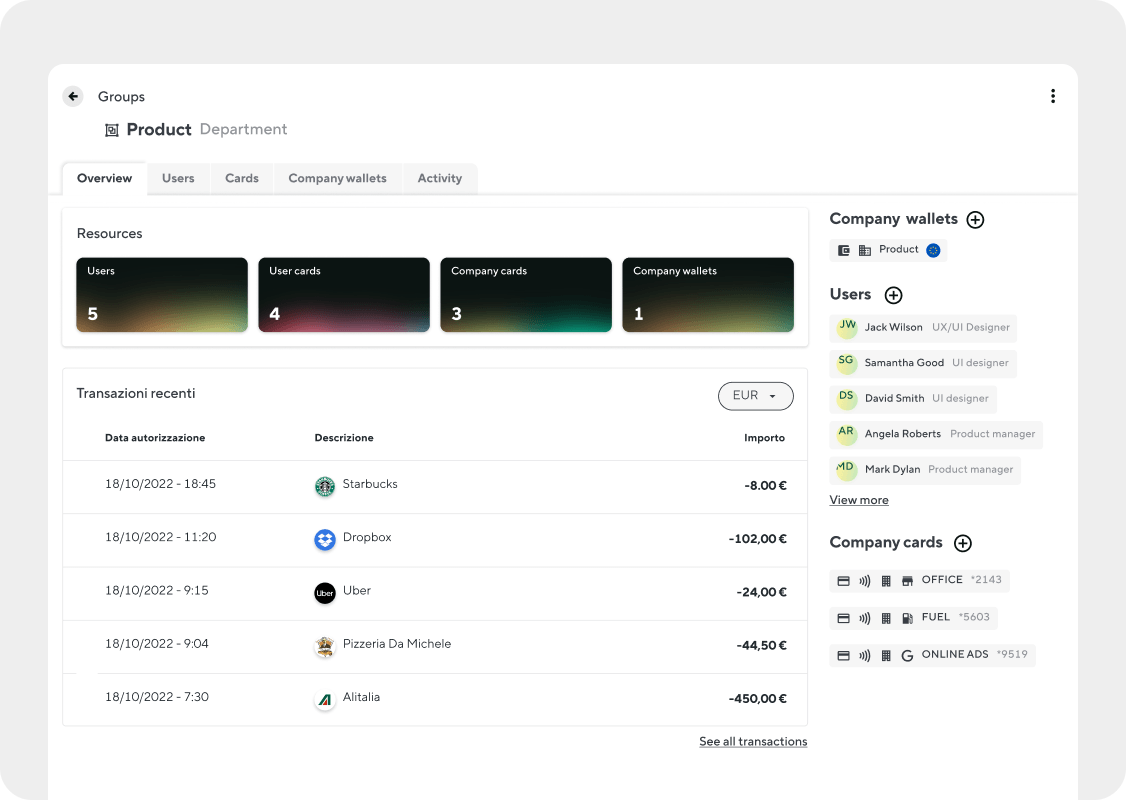Click the store icon on OFFICE card
The image size is (1126, 800).
[907, 581]
